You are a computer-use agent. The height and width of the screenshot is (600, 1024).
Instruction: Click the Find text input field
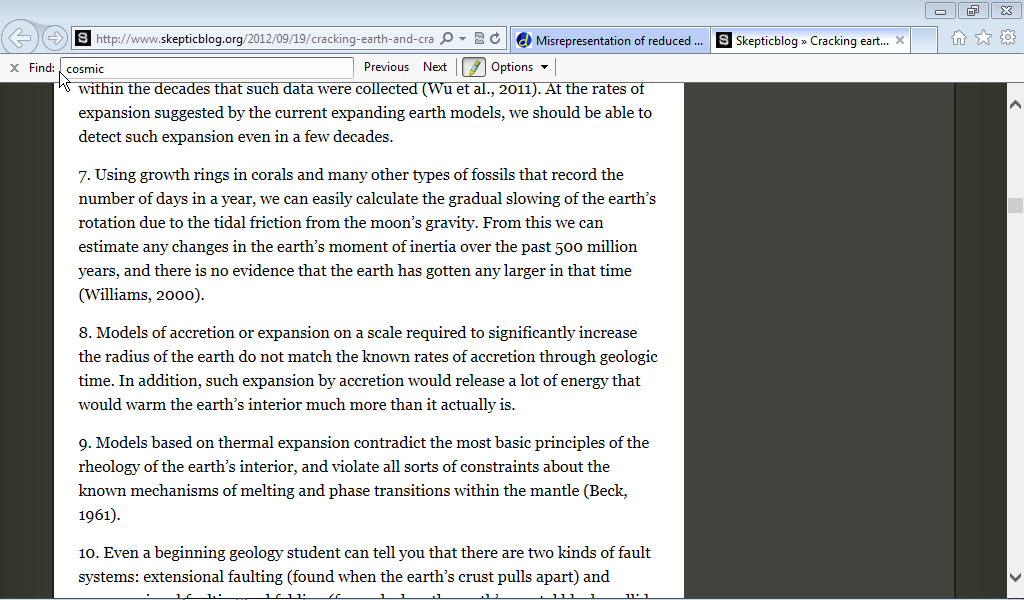(x=206, y=68)
